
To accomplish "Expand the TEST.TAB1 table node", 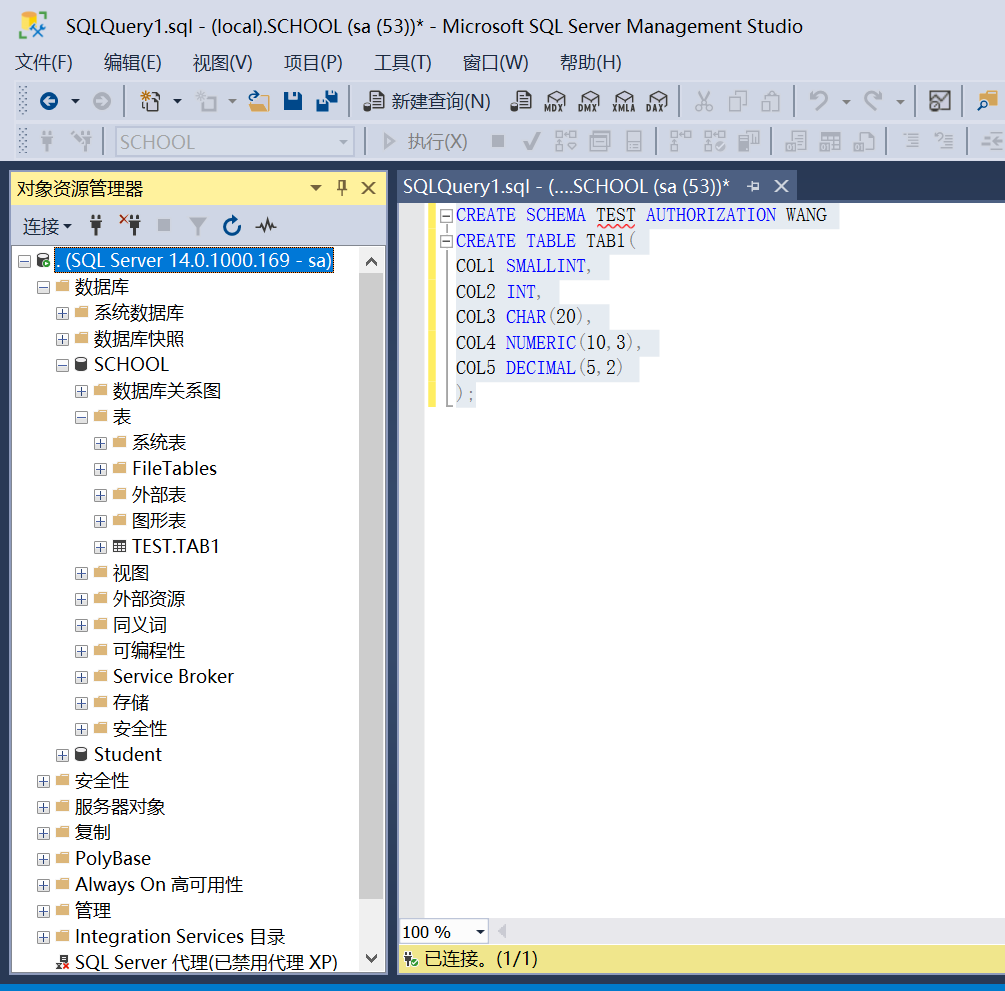I will (x=100, y=547).
